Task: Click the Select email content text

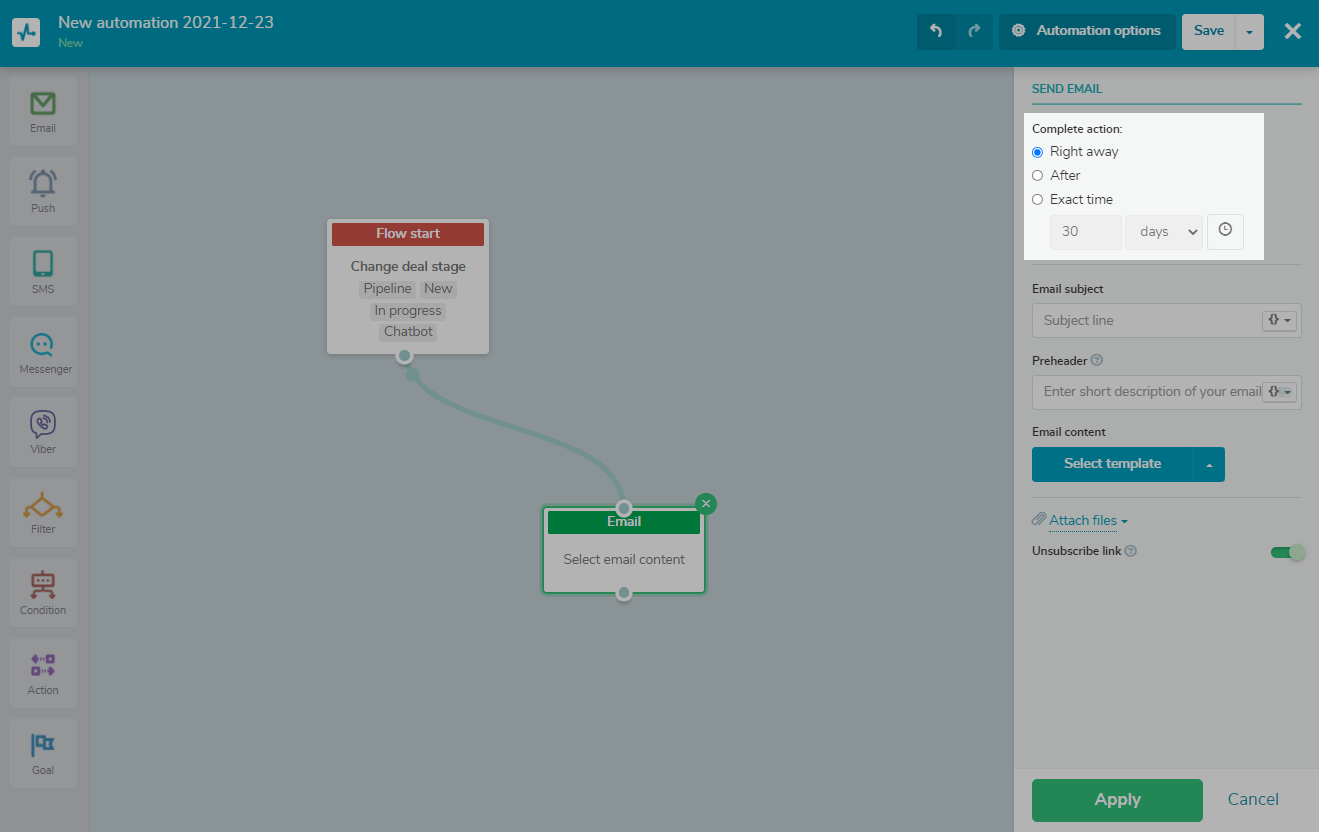Action: pos(624,559)
